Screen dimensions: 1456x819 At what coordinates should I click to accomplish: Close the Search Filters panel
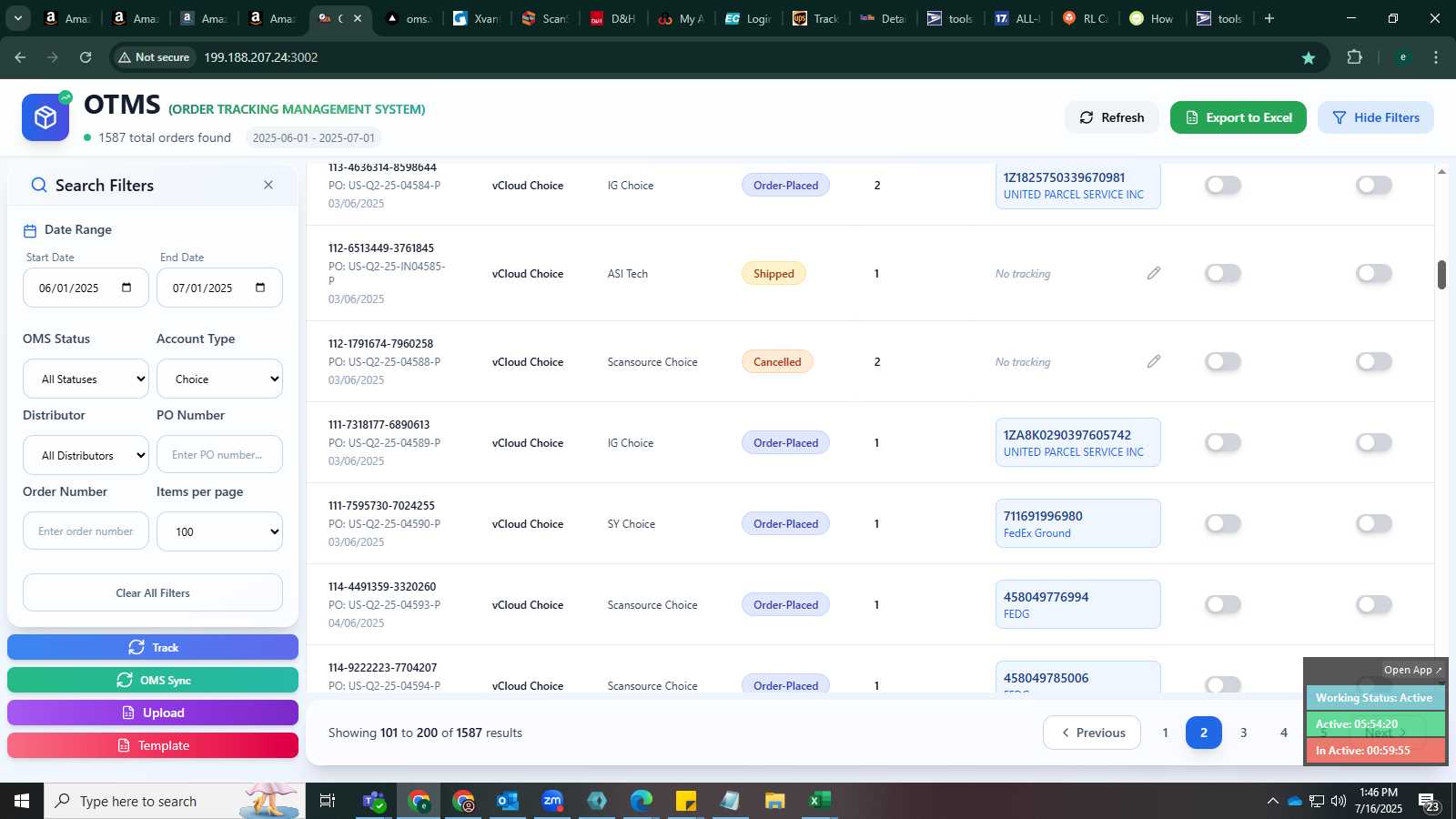point(268,185)
